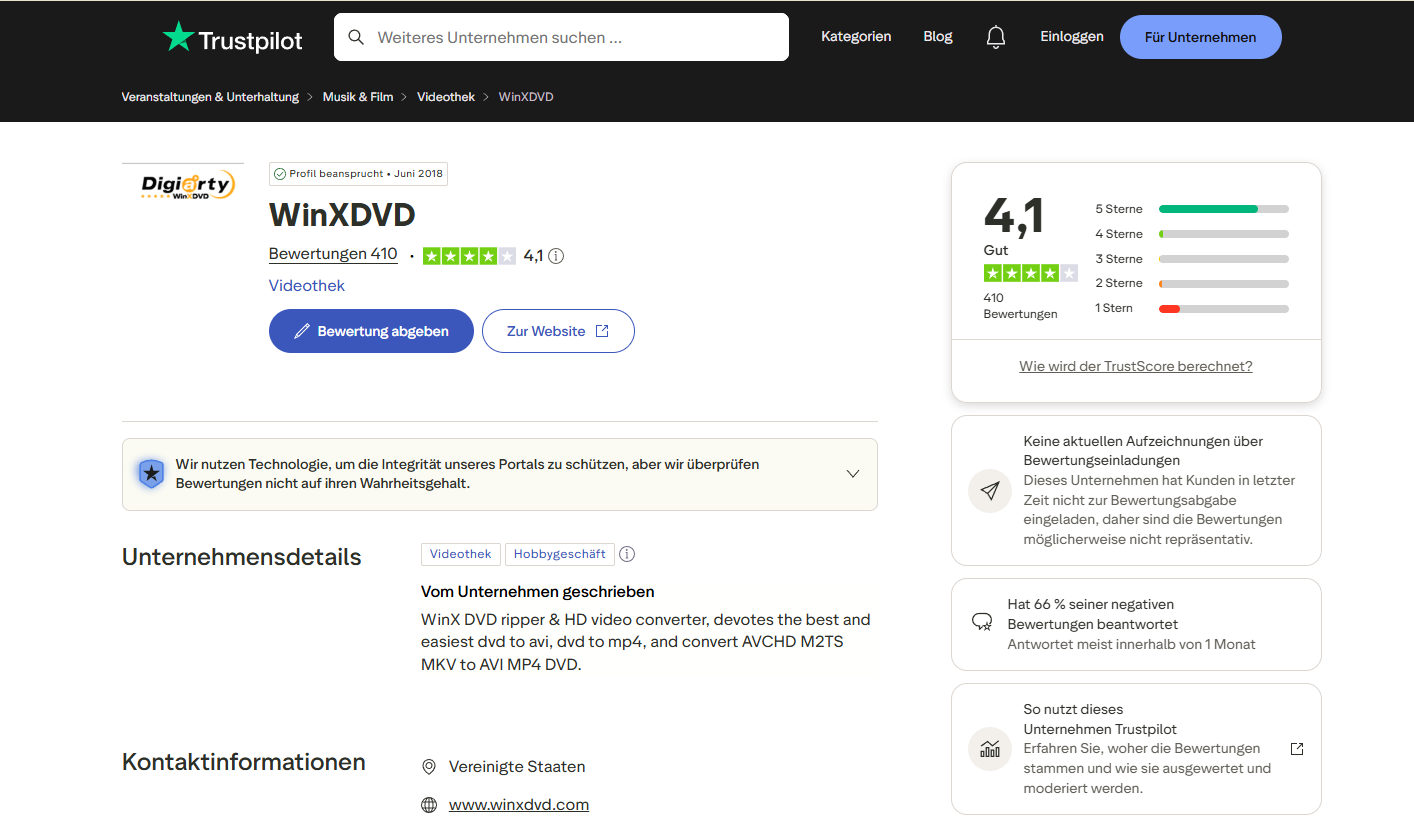
Task: Click the info icon next to Hobbygeschäft
Action: [627, 554]
